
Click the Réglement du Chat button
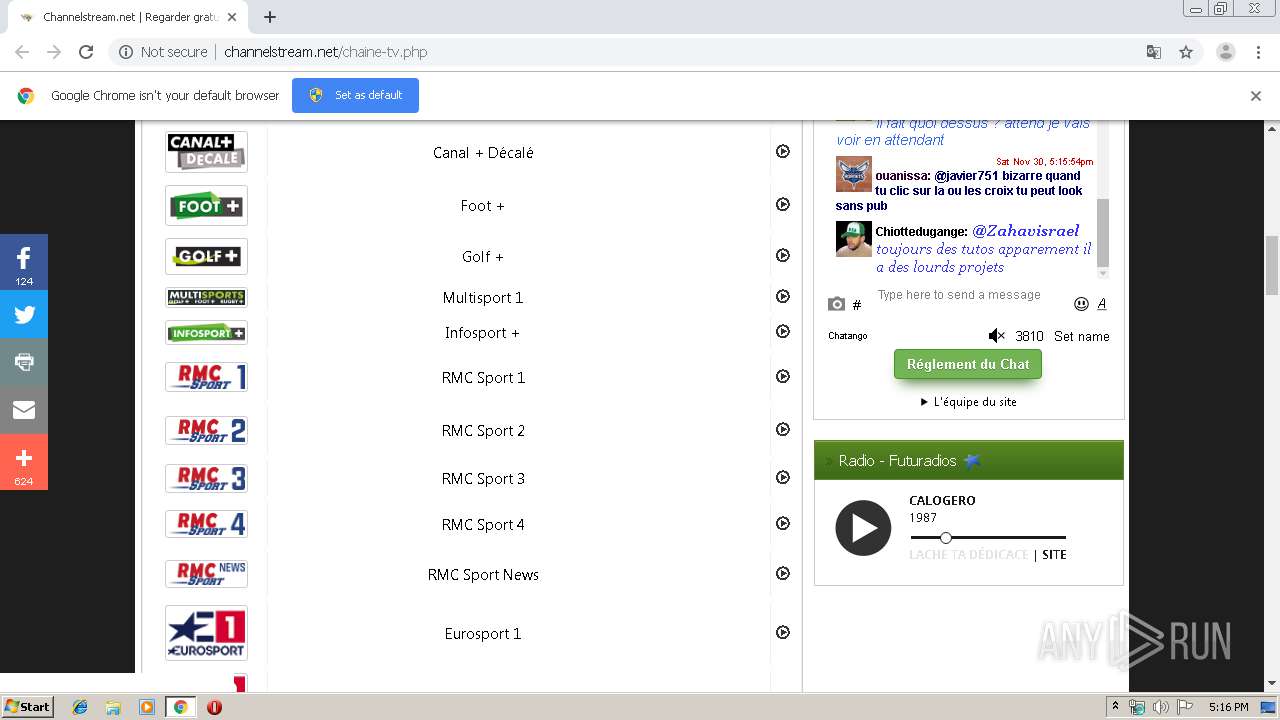point(968,364)
